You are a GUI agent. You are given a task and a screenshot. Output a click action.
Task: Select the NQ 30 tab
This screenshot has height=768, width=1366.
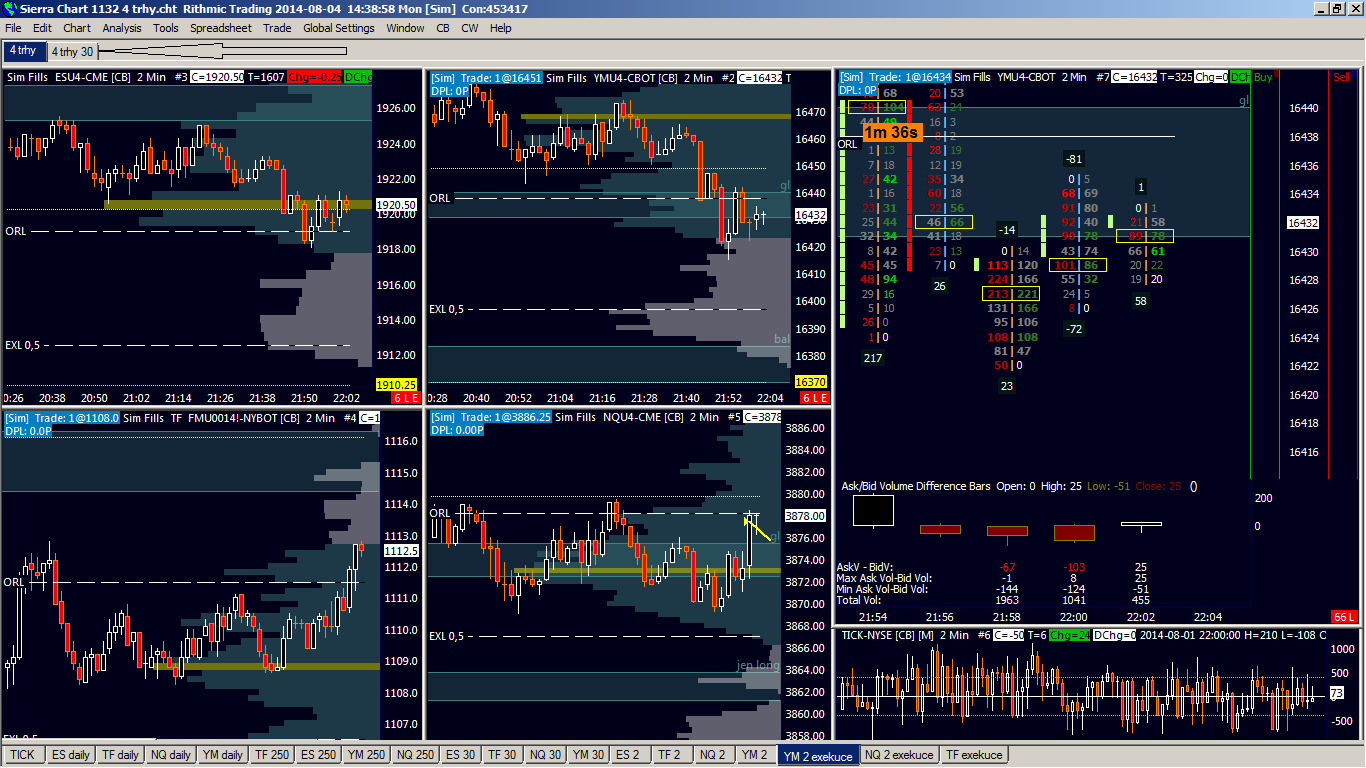pos(546,755)
